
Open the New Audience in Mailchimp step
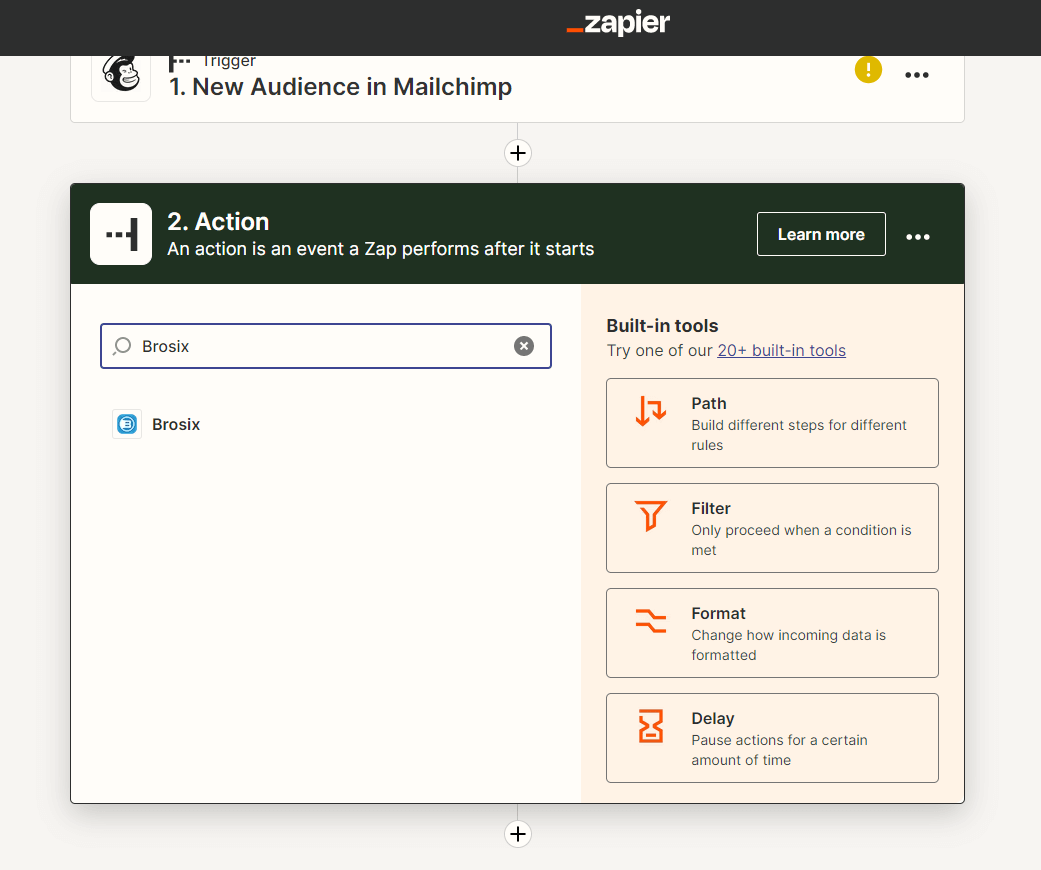tap(341, 87)
